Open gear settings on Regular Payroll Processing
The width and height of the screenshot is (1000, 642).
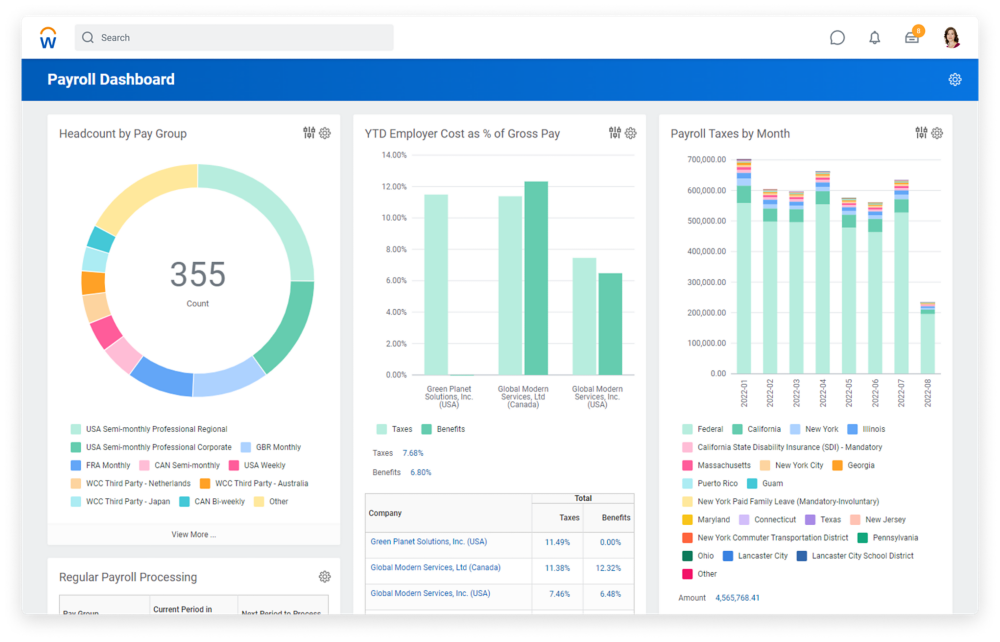pyautogui.click(x=325, y=577)
